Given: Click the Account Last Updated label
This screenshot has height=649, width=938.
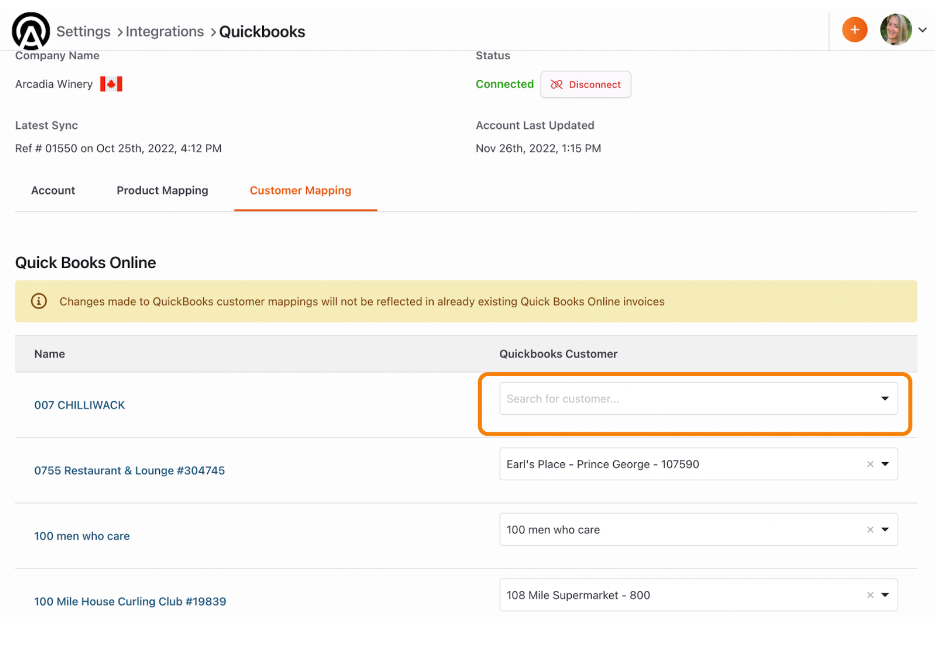Looking at the screenshot, I should (535, 126).
